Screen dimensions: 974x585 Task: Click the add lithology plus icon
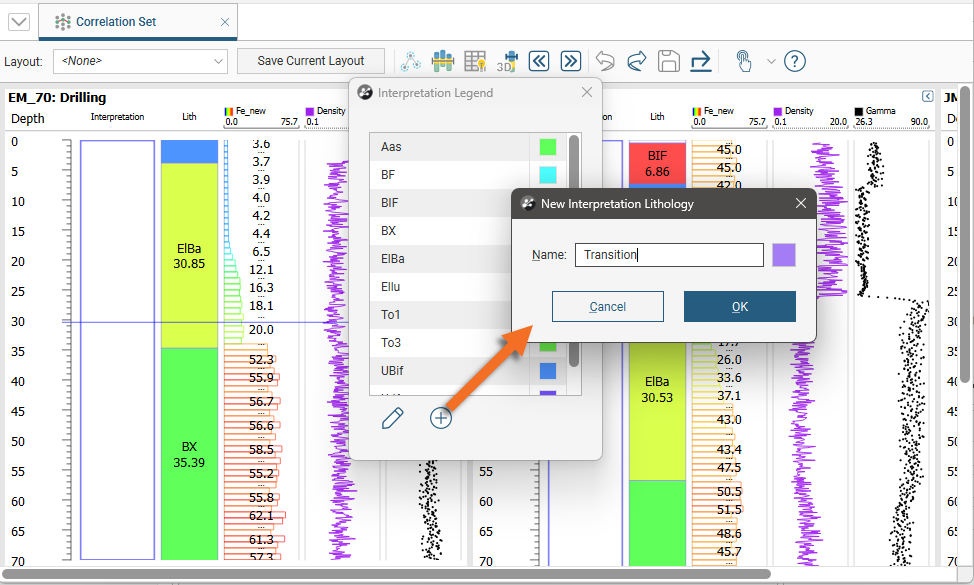(x=441, y=418)
